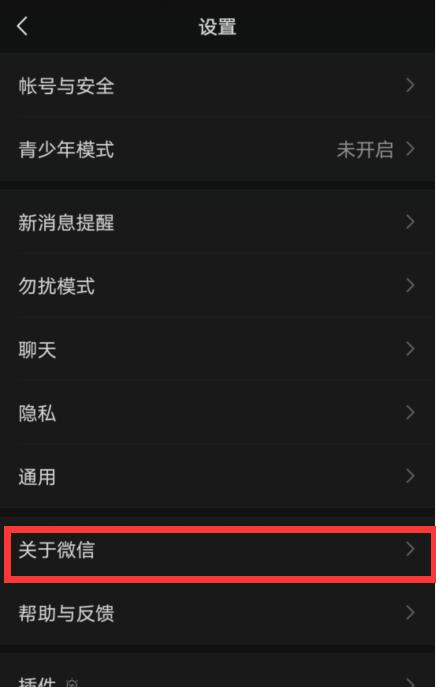Click the chevron beside 关于微信
The height and width of the screenshot is (687, 436).
(410, 549)
